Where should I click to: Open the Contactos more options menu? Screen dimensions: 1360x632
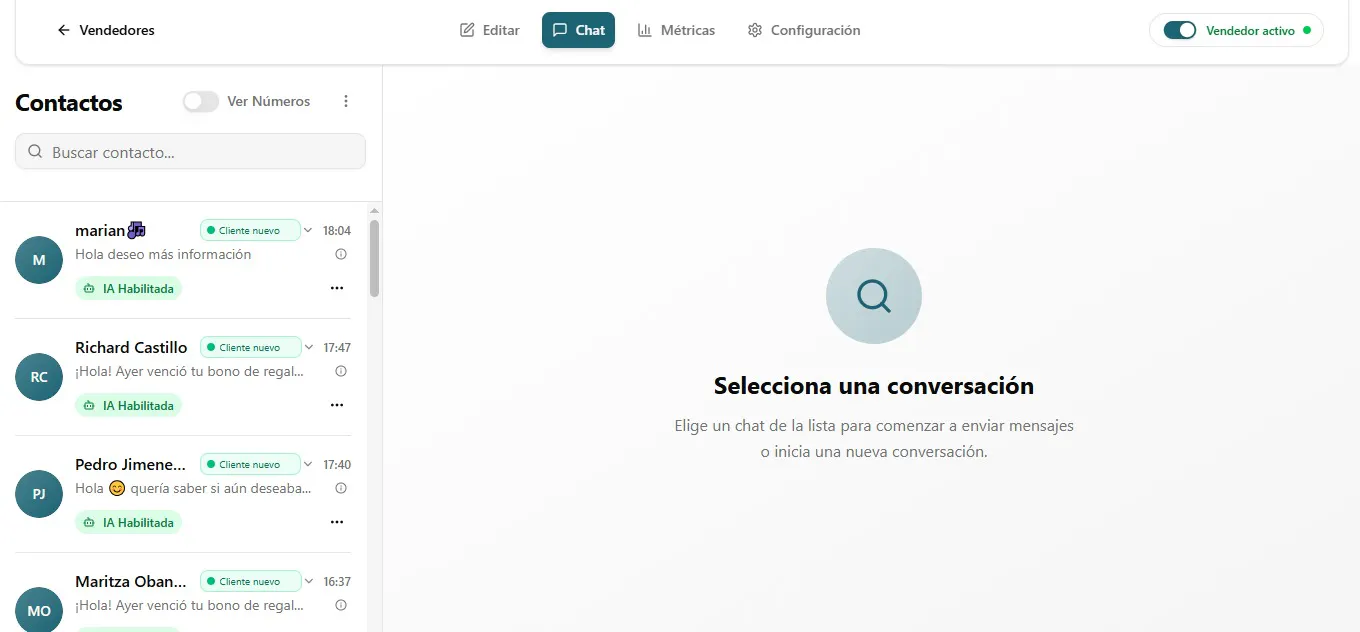pyautogui.click(x=346, y=101)
